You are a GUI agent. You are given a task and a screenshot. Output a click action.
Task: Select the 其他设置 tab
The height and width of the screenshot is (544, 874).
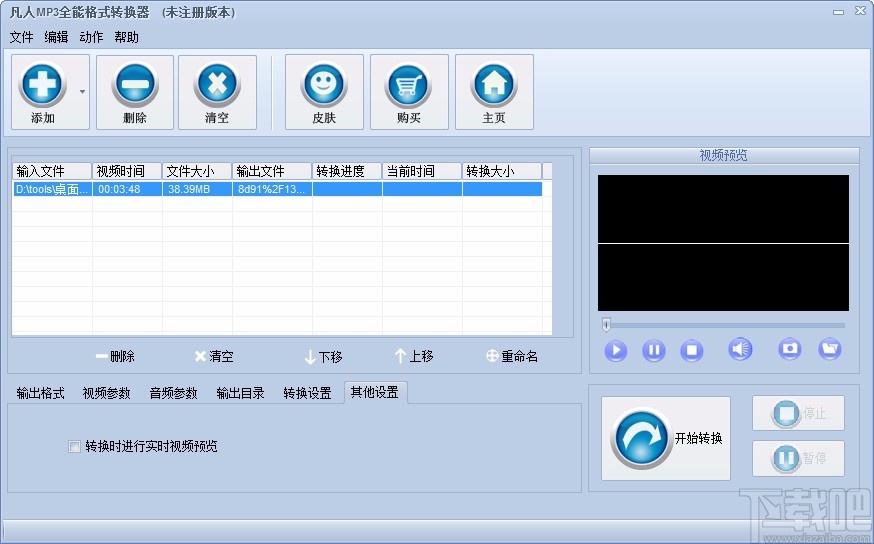375,392
